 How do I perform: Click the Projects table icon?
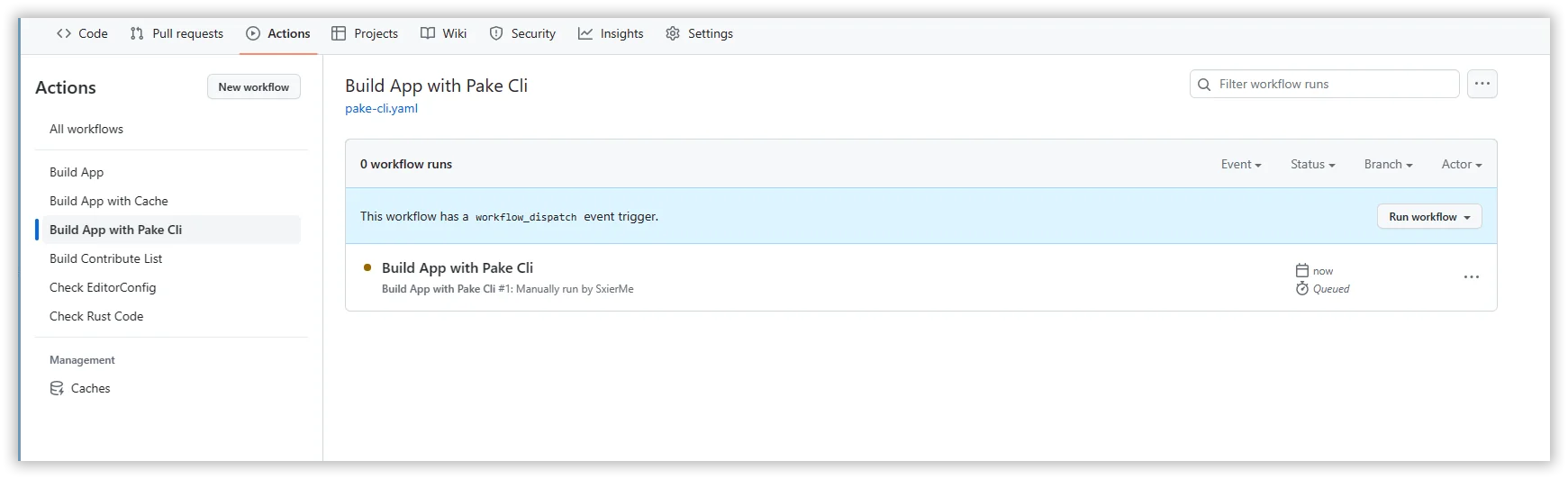pyautogui.click(x=339, y=33)
